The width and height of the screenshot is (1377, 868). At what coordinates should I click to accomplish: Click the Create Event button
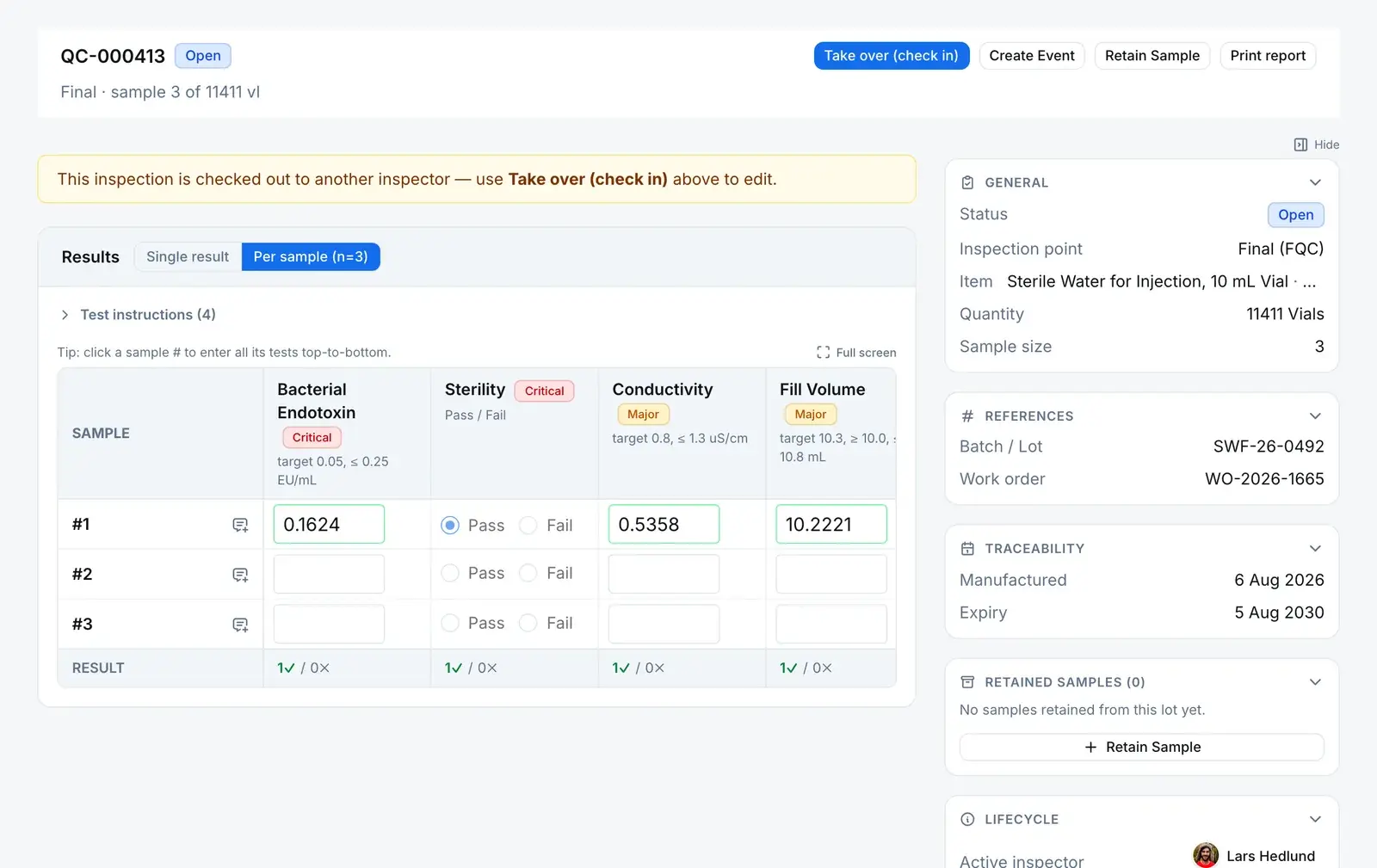coord(1032,56)
